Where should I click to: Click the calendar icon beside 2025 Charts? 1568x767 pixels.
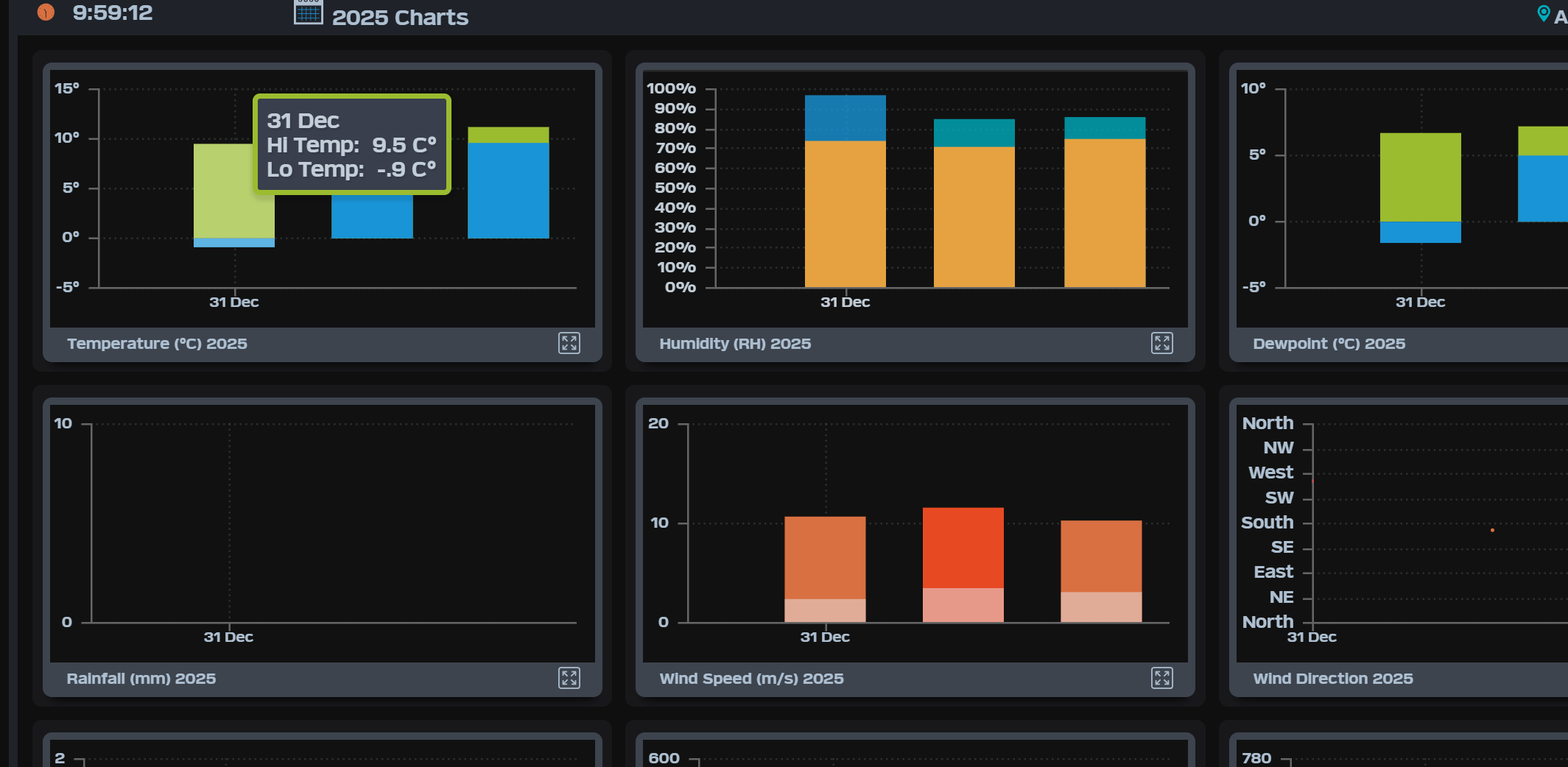[x=308, y=13]
